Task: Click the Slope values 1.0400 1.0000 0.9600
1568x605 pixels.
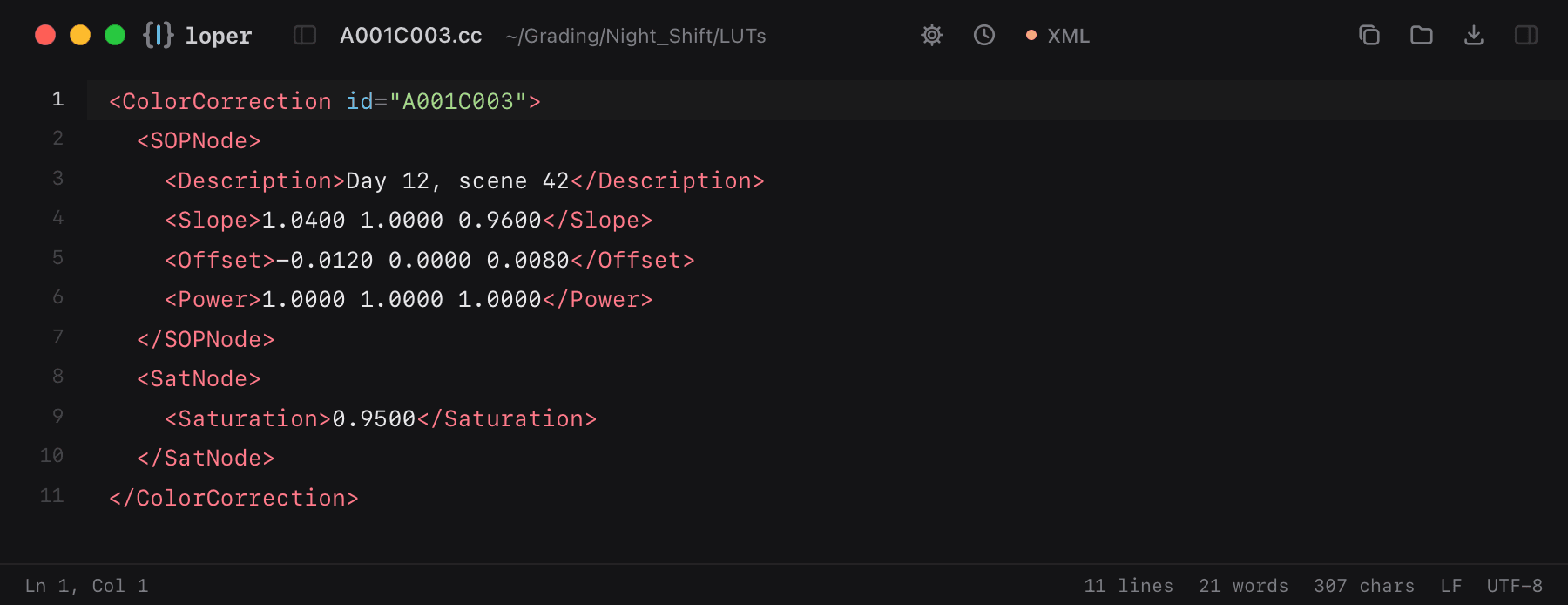Action: [402, 221]
